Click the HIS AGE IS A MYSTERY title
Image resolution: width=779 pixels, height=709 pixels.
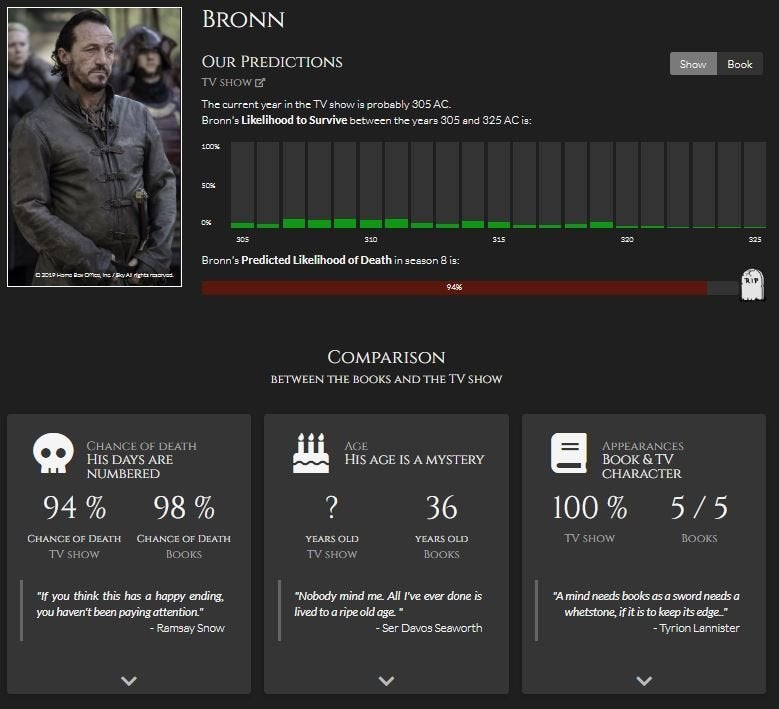pyautogui.click(x=414, y=460)
